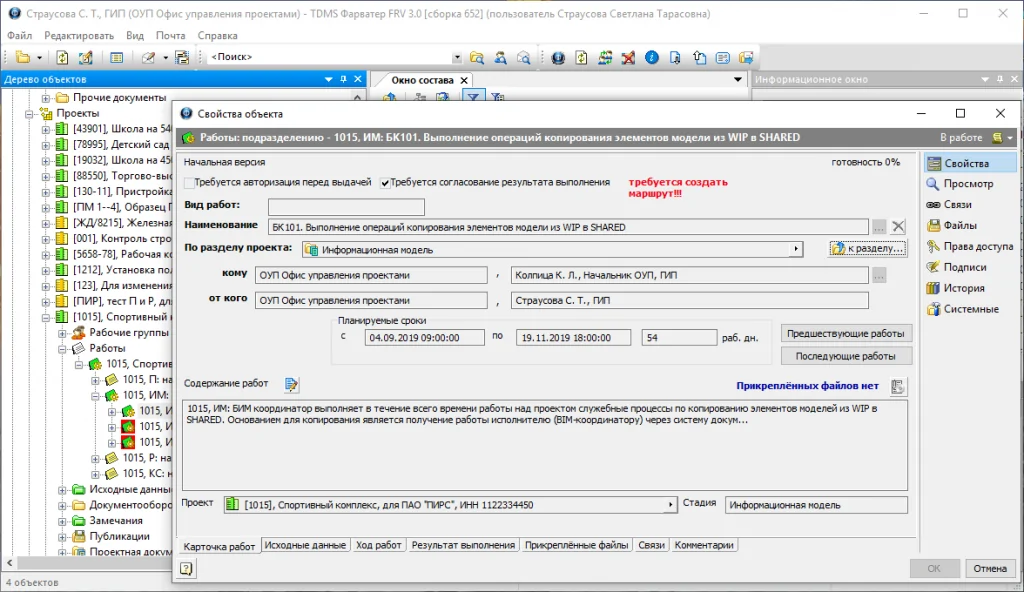Open the Подписи (signatures) section
This screenshot has height=592, width=1024.
(964, 268)
